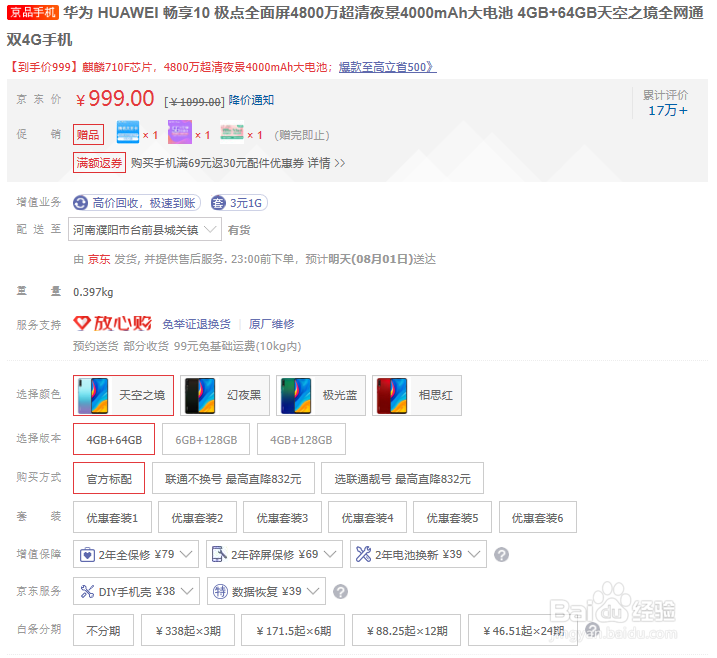The width and height of the screenshot is (717, 658).
Task: Open 爆款至高立省500 promotion link
Action: [x=387, y=67]
